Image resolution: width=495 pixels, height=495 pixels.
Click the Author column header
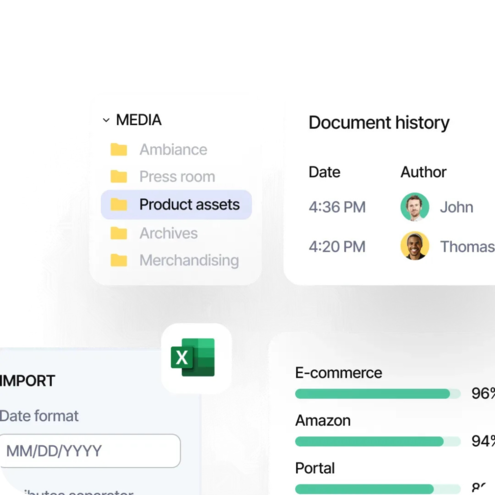[423, 172]
